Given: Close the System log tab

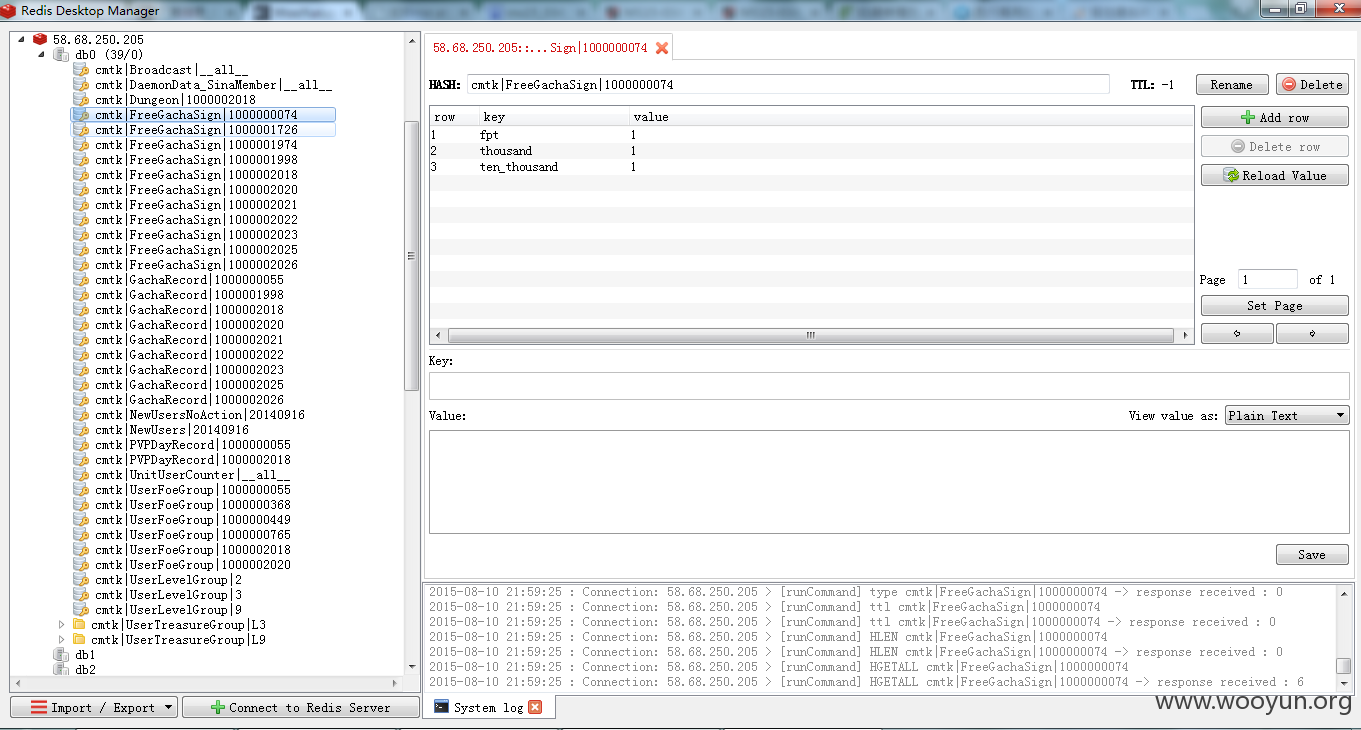Looking at the screenshot, I should pyautogui.click(x=535, y=707).
